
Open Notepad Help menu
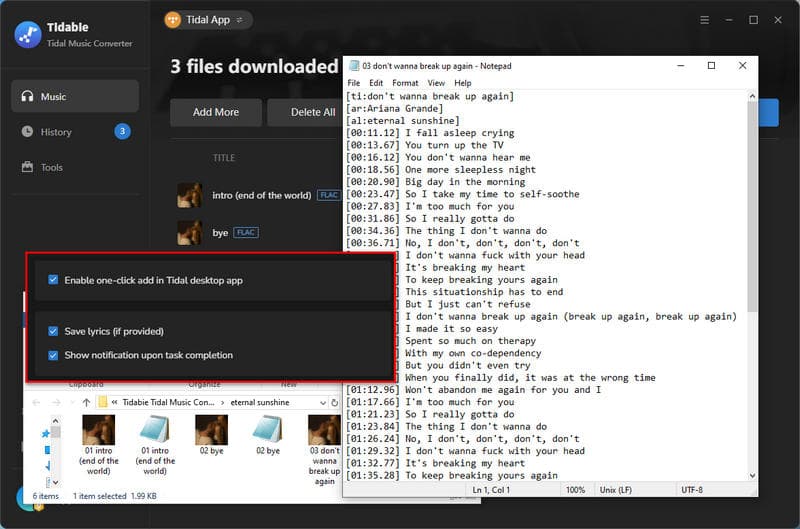coord(463,83)
